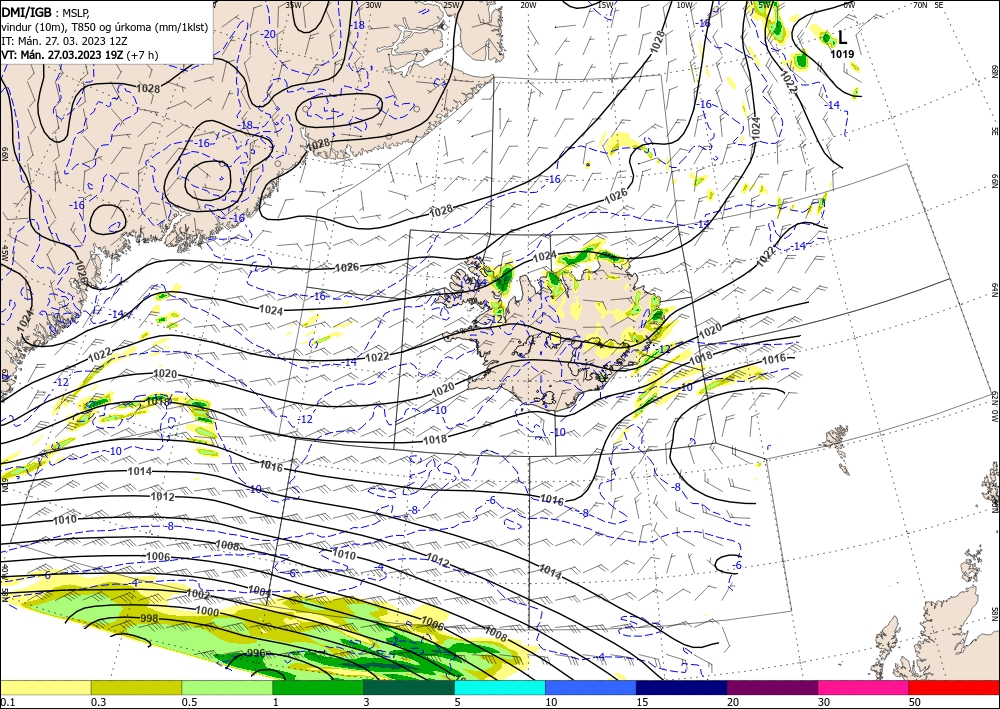This screenshot has width=1000, height=709.
Task: Click the '-20' temperature contour label
Action: (x=269, y=34)
